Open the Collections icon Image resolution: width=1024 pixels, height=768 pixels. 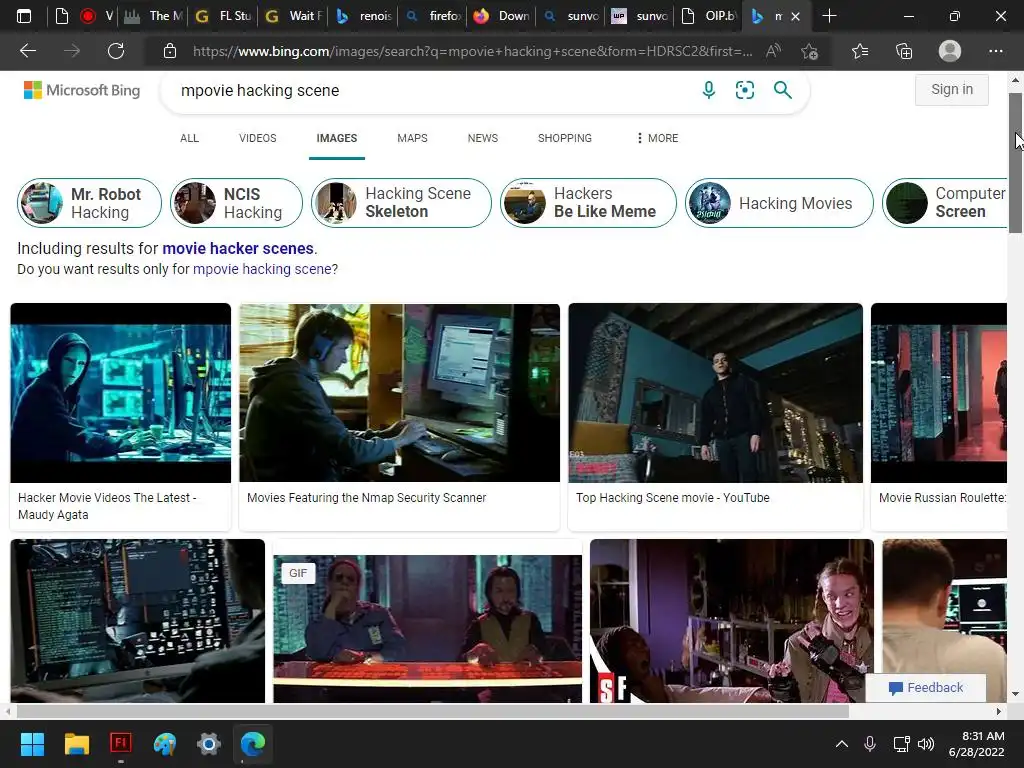click(x=904, y=51)
